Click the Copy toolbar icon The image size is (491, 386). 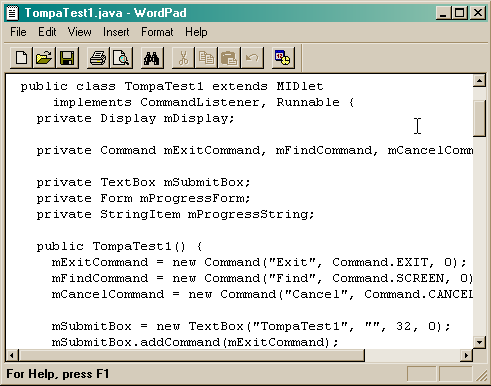click(x=206, y=58)
